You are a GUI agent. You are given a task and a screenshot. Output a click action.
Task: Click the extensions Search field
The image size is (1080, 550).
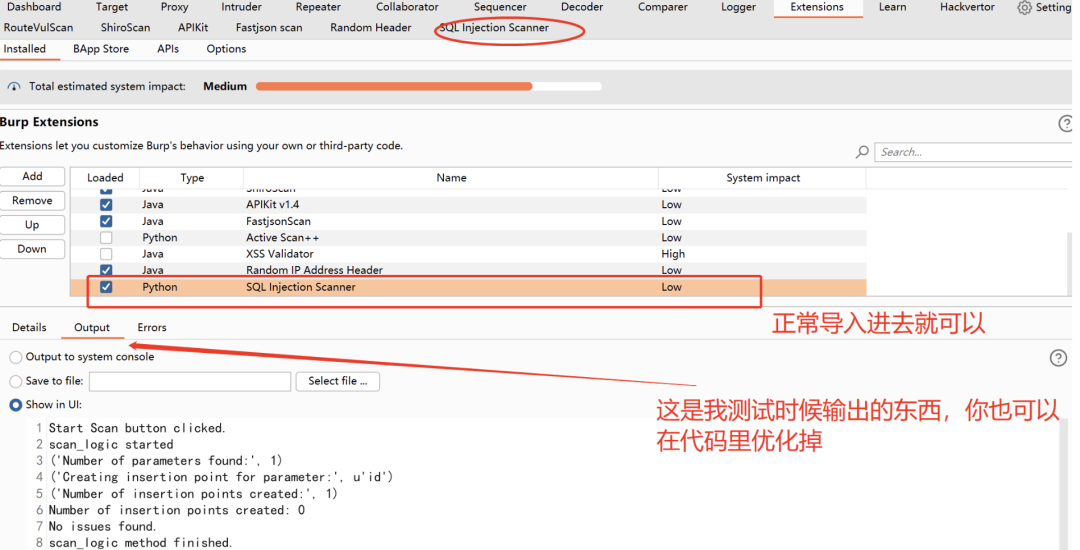pos(973,152)
